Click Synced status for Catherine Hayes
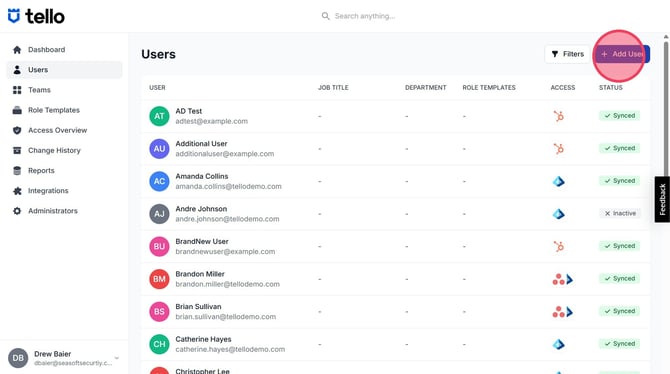 coord(620,344)
